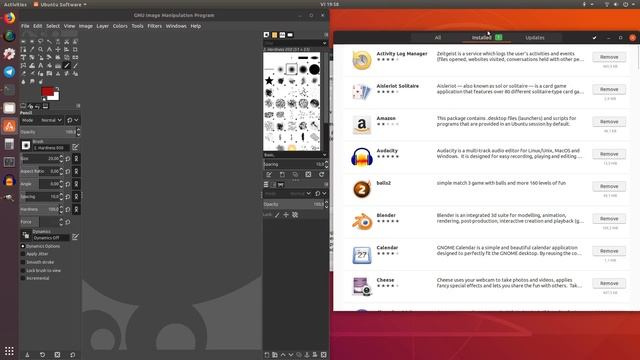Click Remove button for Amazon
Screen dimensions: 640x360
[609, 121]
